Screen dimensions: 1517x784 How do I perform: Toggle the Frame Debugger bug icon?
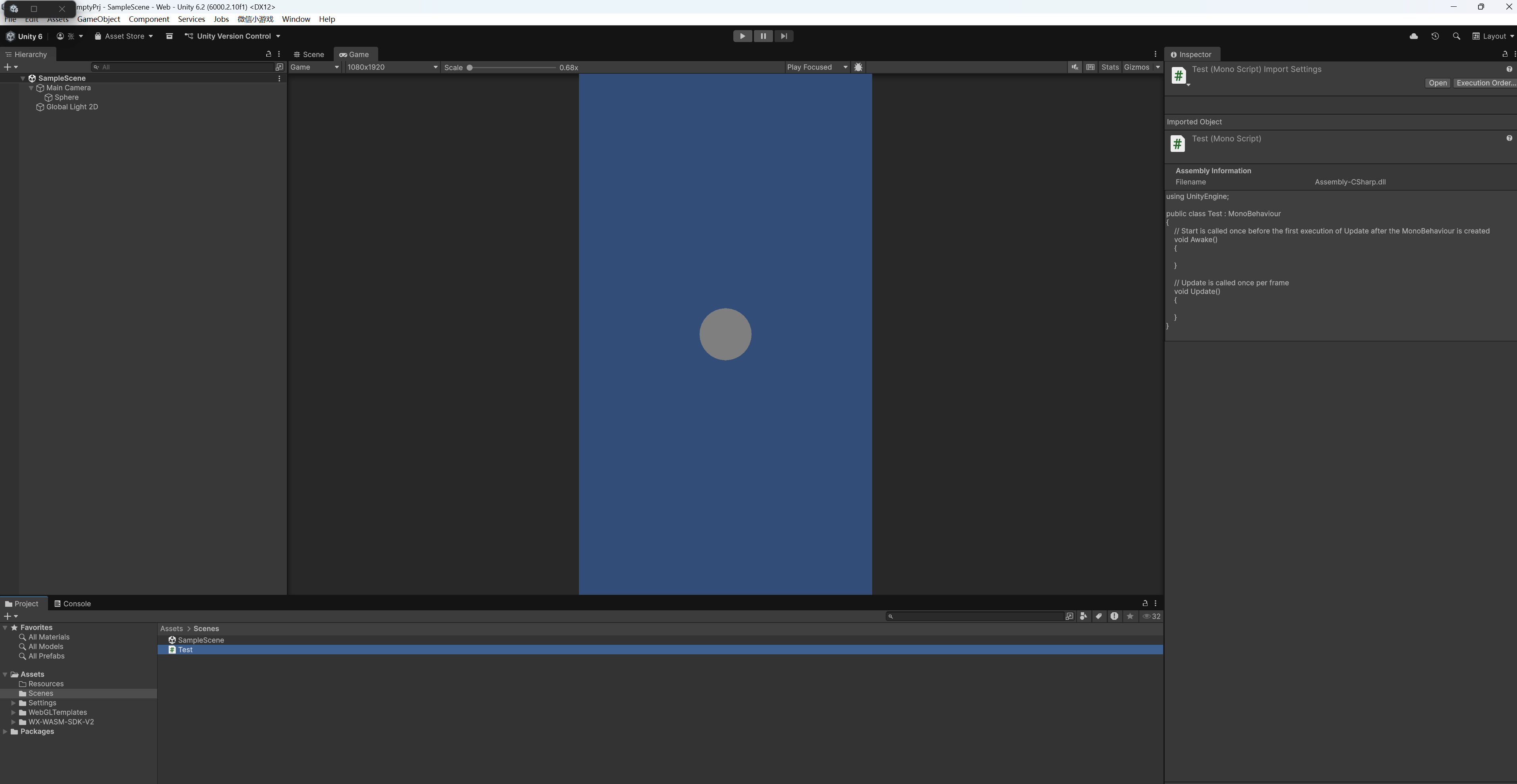858,67
